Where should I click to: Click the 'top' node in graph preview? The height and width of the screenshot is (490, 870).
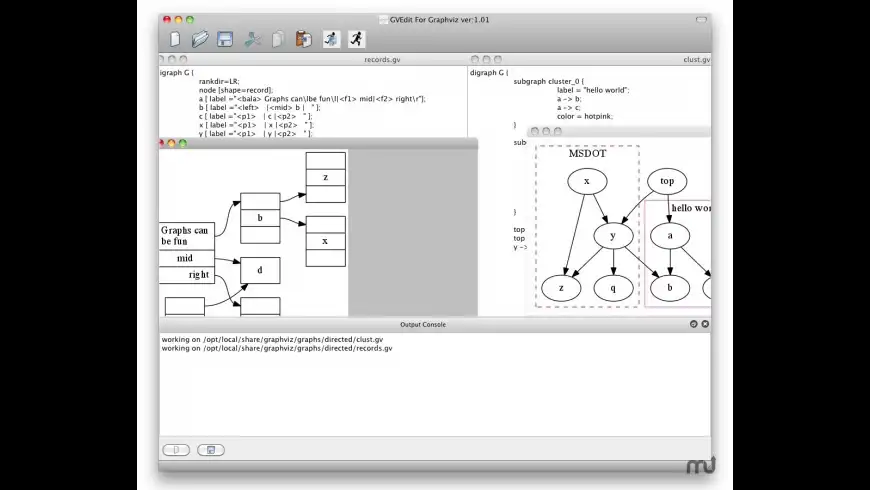point(667,181)
